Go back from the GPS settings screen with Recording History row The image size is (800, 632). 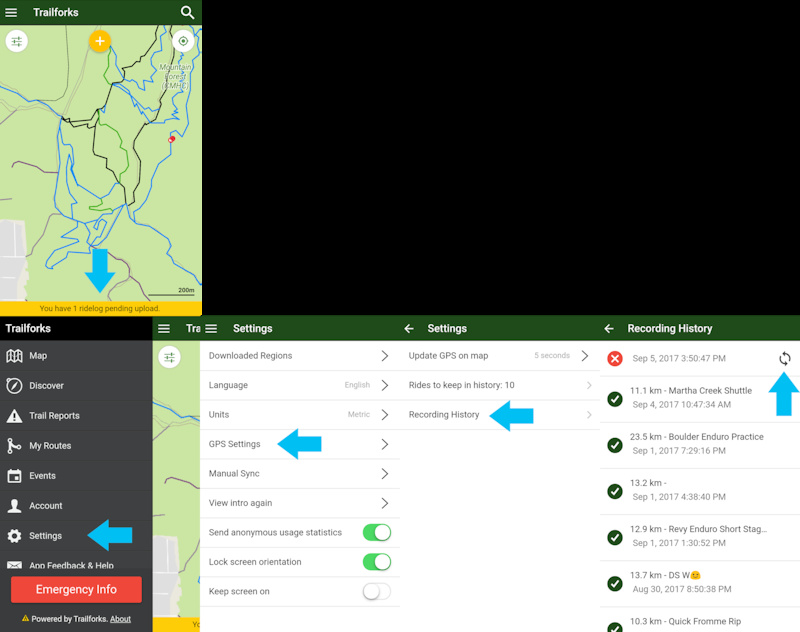tap(409, 328)
